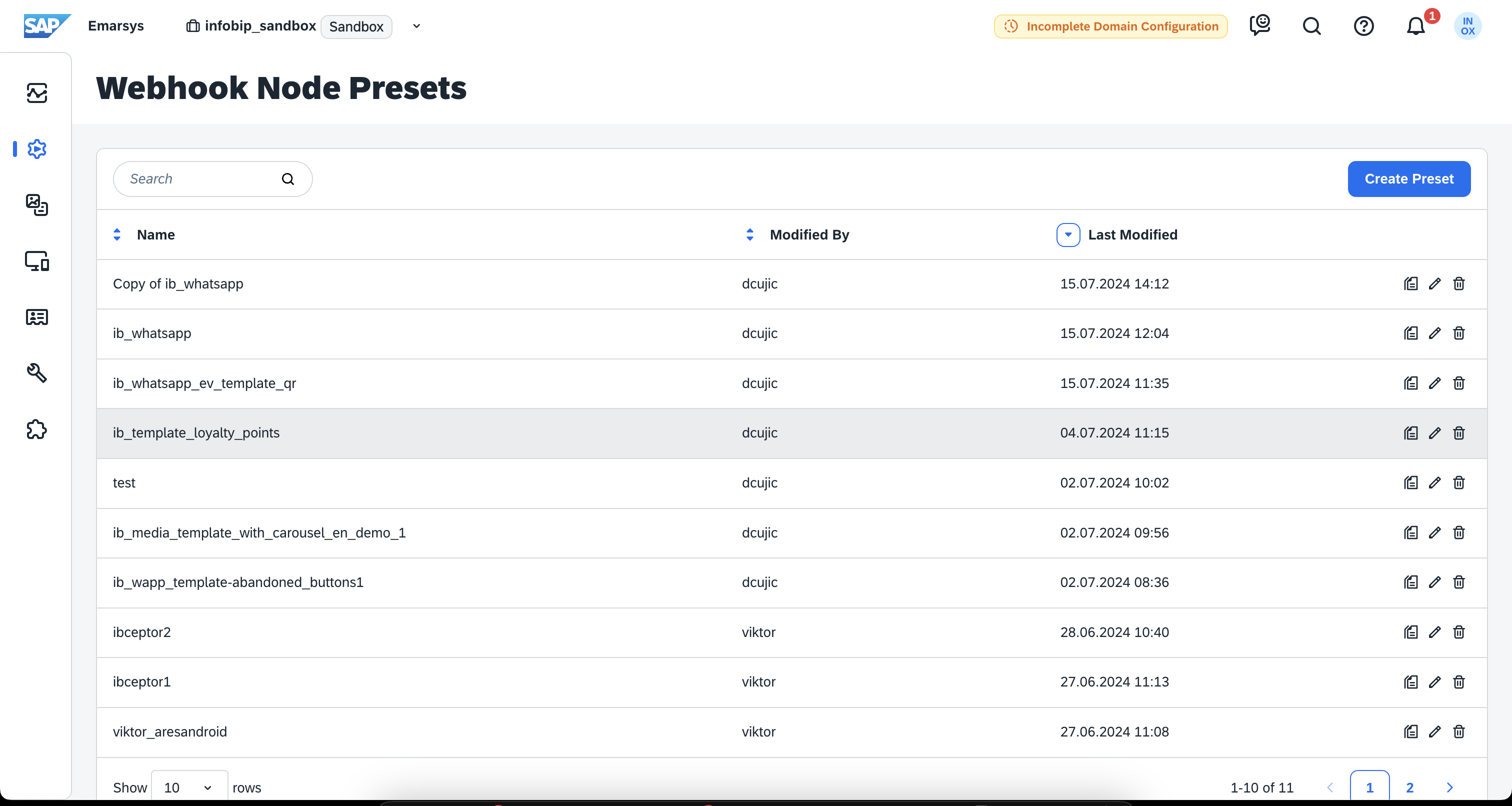Image resolution: width=1512 pixels, height=806 pixels.
Task: Open the INOX user avatar menu
Action: pos(1467,26)
